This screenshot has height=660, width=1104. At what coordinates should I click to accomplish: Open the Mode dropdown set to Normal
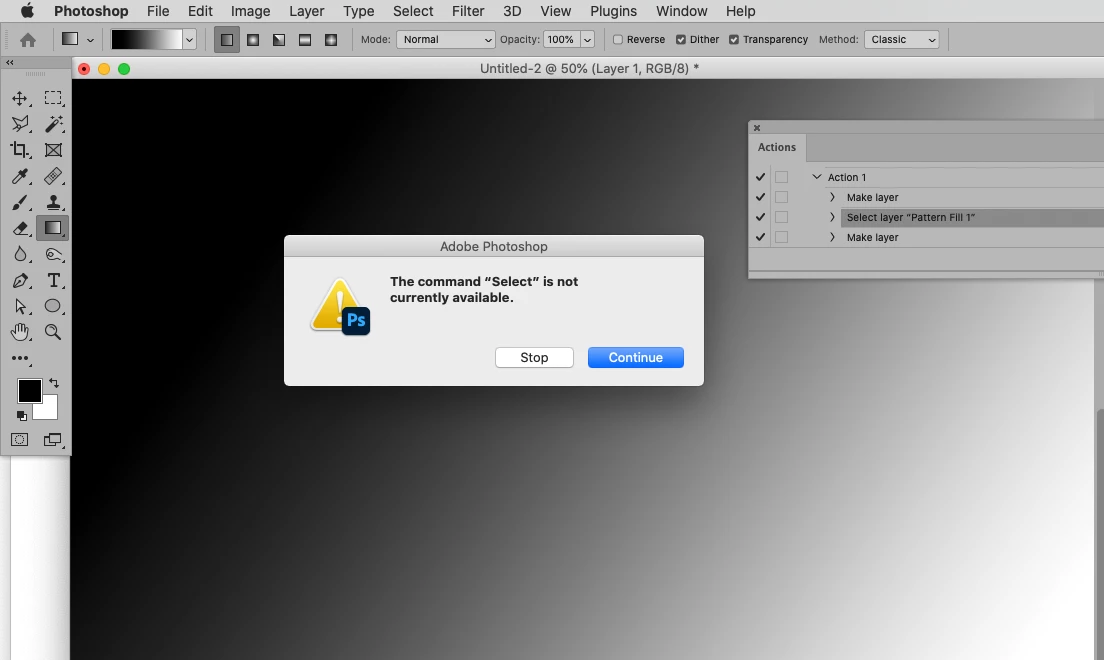[x=446, y=39]
